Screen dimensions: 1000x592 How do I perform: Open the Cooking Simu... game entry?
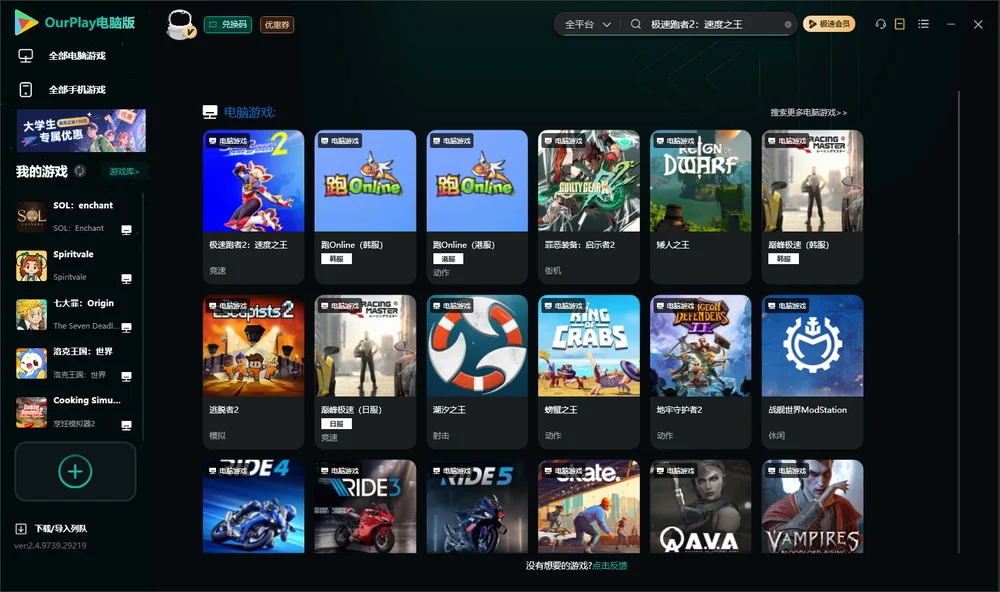tap(75, 412)
